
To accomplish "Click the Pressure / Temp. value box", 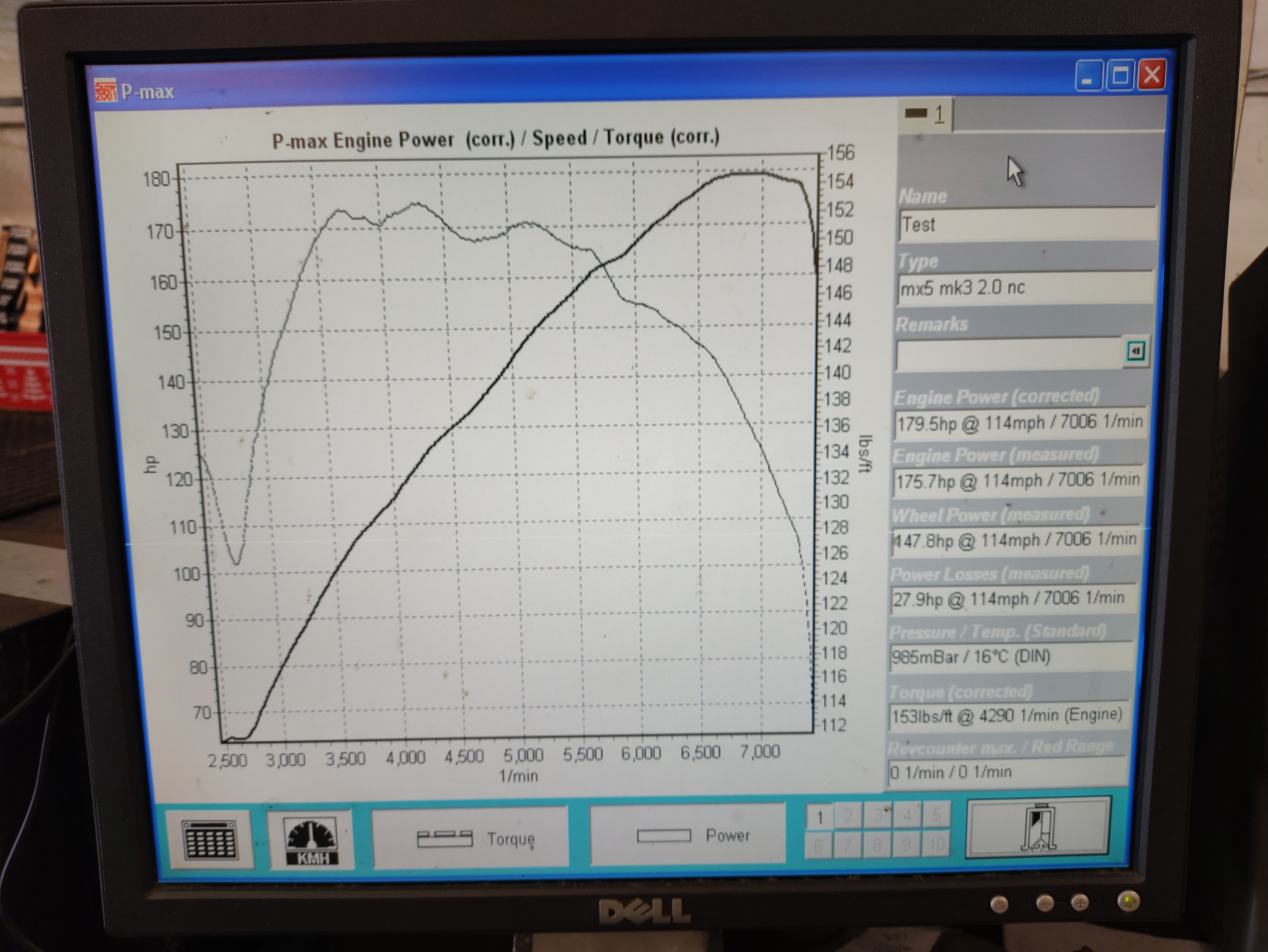I will [1010, 656].
